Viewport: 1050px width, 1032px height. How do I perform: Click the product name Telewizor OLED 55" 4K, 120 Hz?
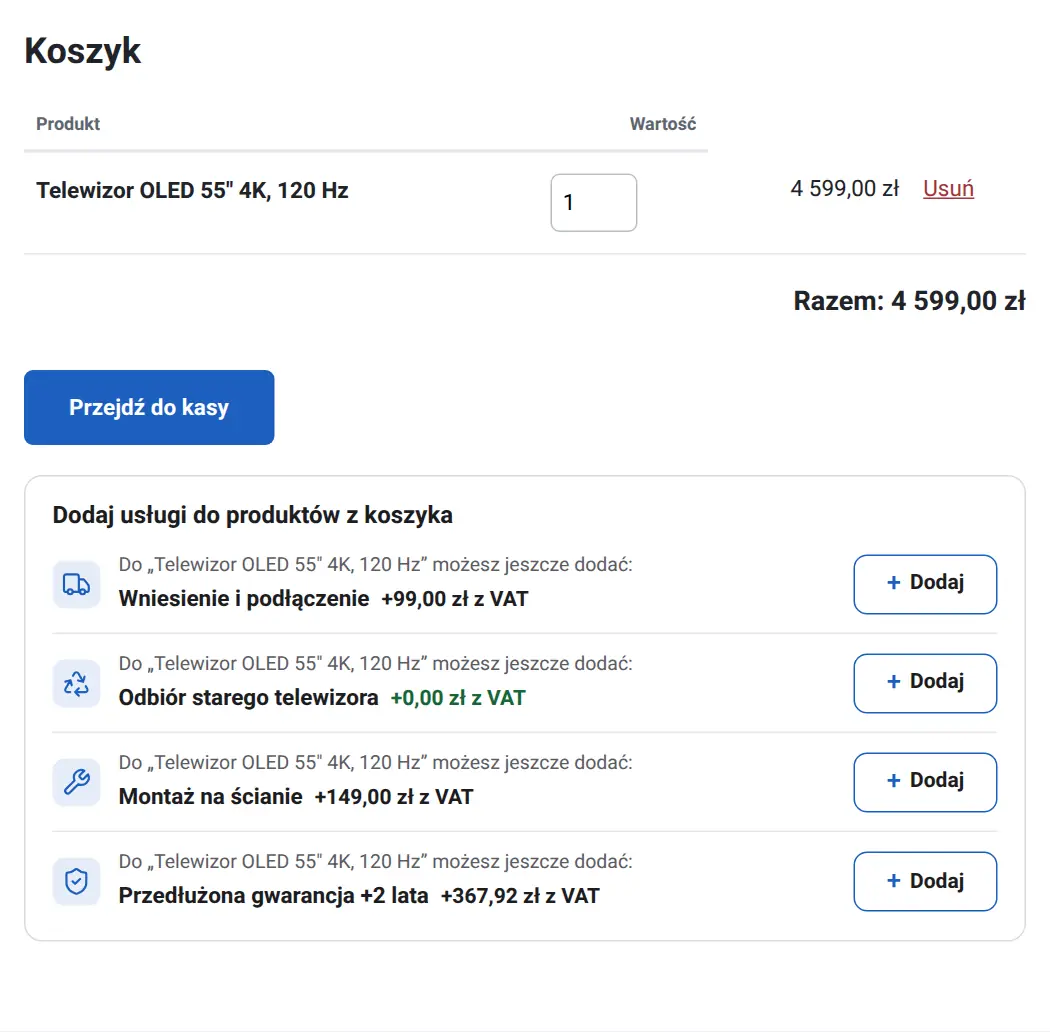[x=192, y=190]
